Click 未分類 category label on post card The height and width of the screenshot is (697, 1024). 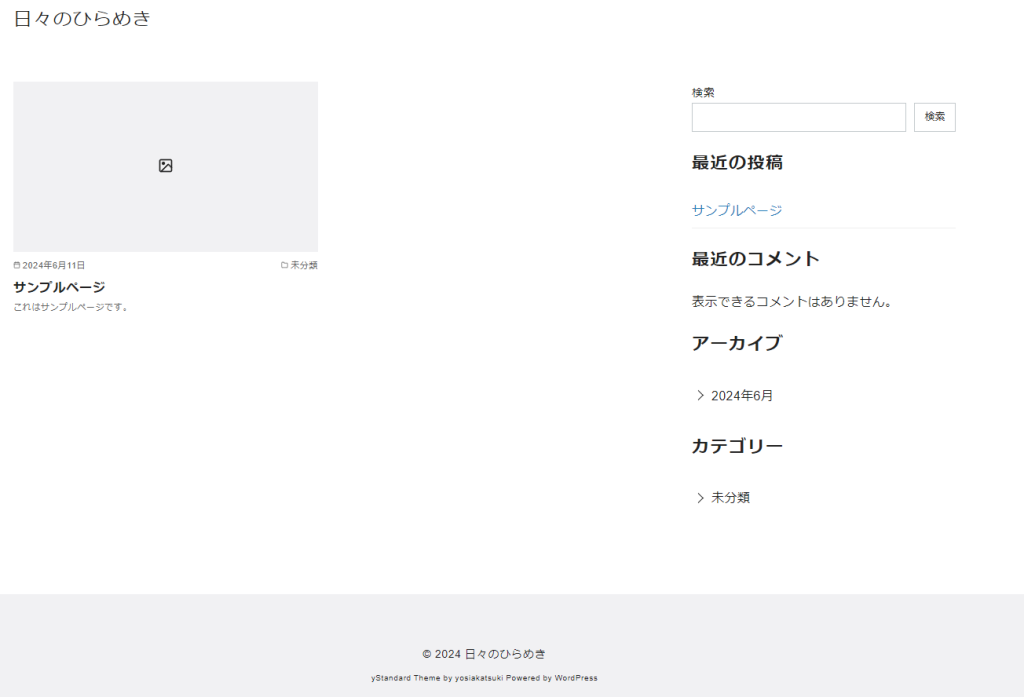304,266
